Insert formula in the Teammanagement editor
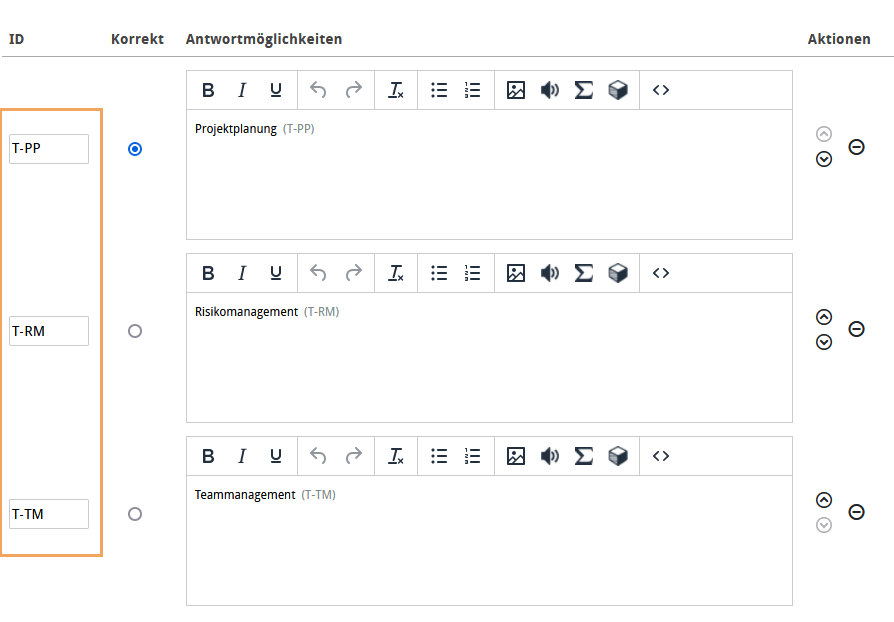 coord(584,456)
